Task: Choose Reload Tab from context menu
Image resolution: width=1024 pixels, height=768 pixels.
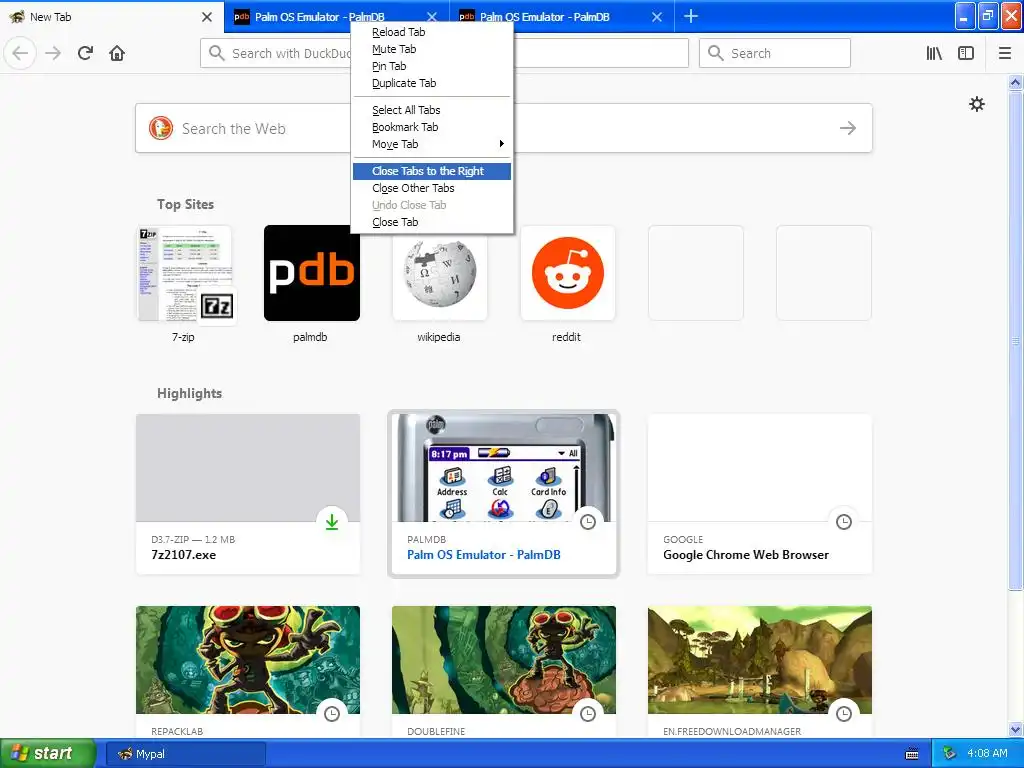Action: click(x=432, y=32)
